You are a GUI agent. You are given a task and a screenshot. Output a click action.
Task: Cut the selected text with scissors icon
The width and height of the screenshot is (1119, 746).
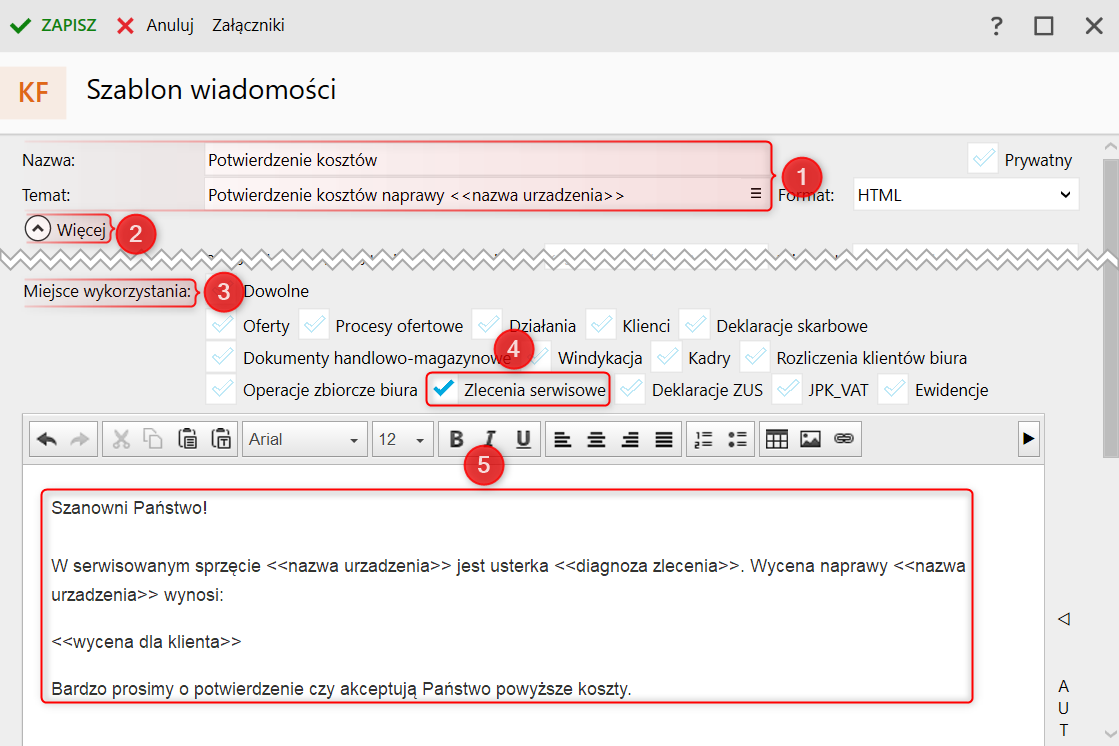121,439
